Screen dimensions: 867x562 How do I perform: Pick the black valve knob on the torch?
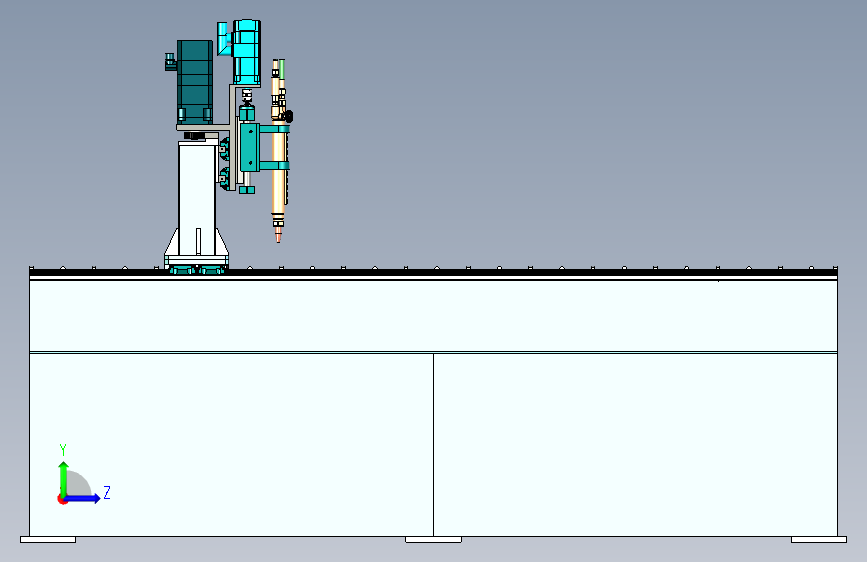pos(288,117)
